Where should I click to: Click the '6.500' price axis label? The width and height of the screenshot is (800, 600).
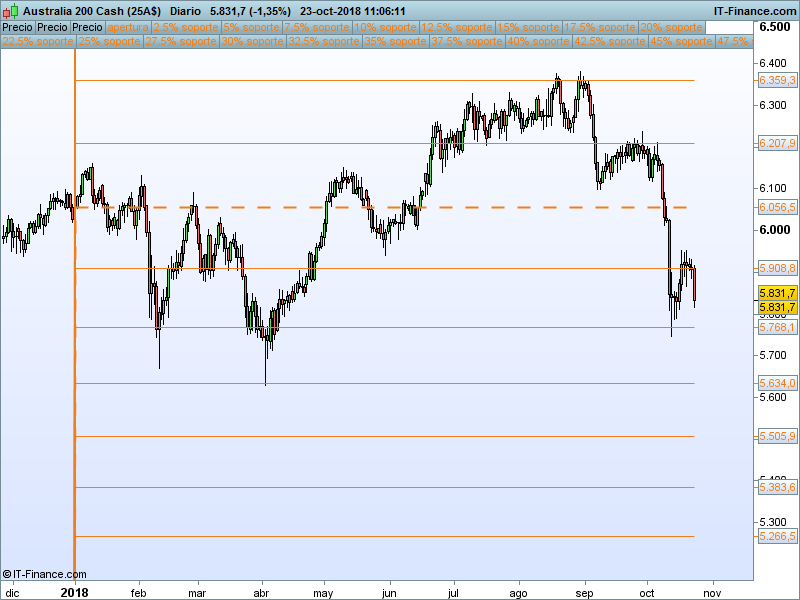[774, 27]
